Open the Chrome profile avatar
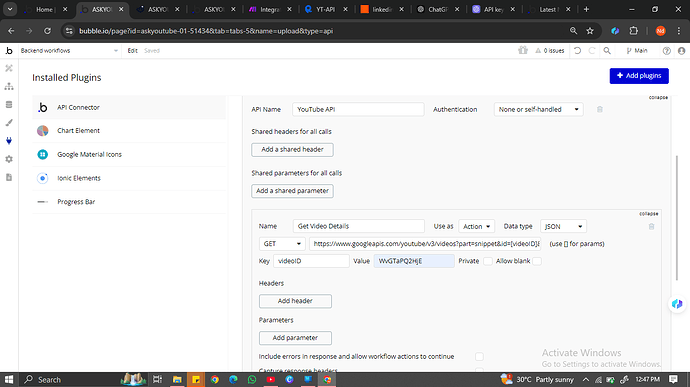 pos(660,31)
